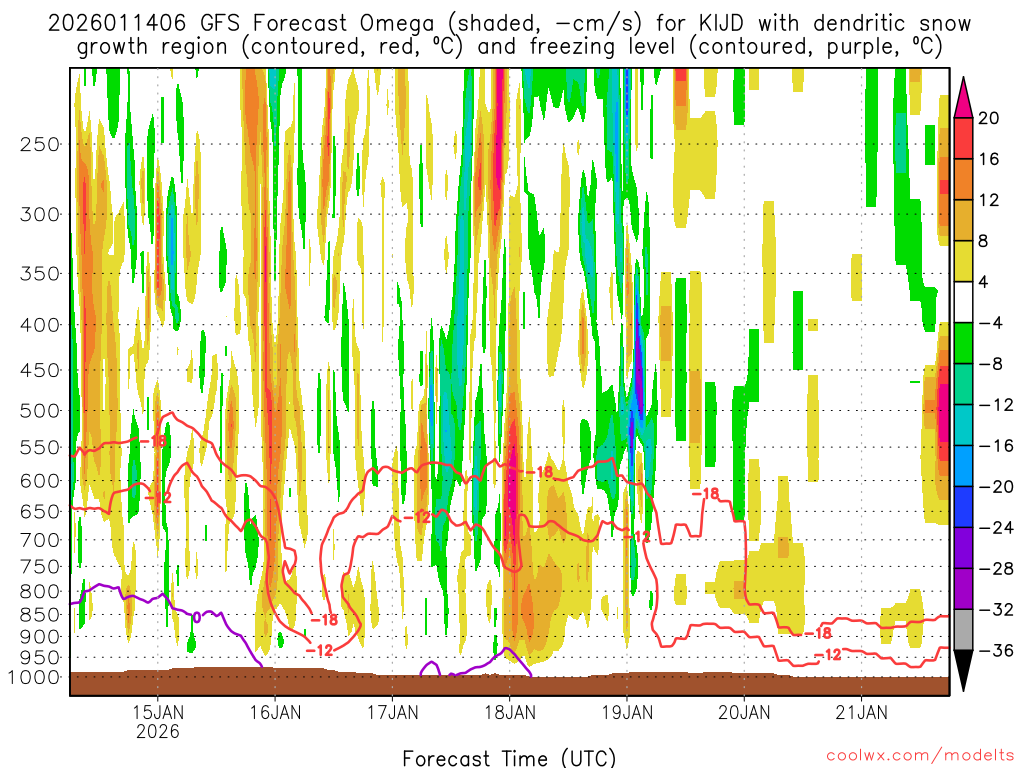Click the 350 pressure level label
Viewport: 1024px width, 768px height.
pyautogui.click(x=40, y=274)
